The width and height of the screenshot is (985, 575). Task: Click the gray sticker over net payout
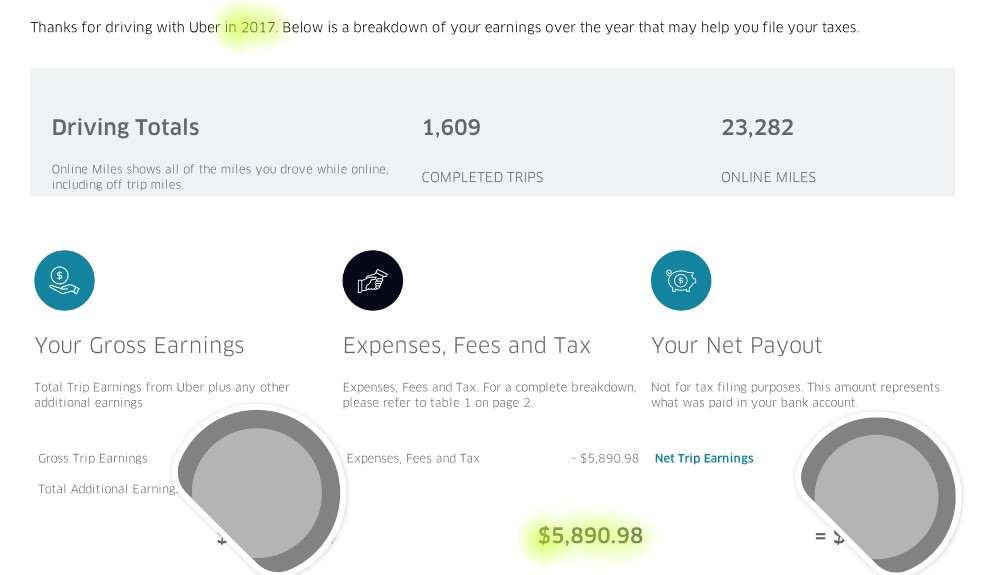[x=877, y=495]
